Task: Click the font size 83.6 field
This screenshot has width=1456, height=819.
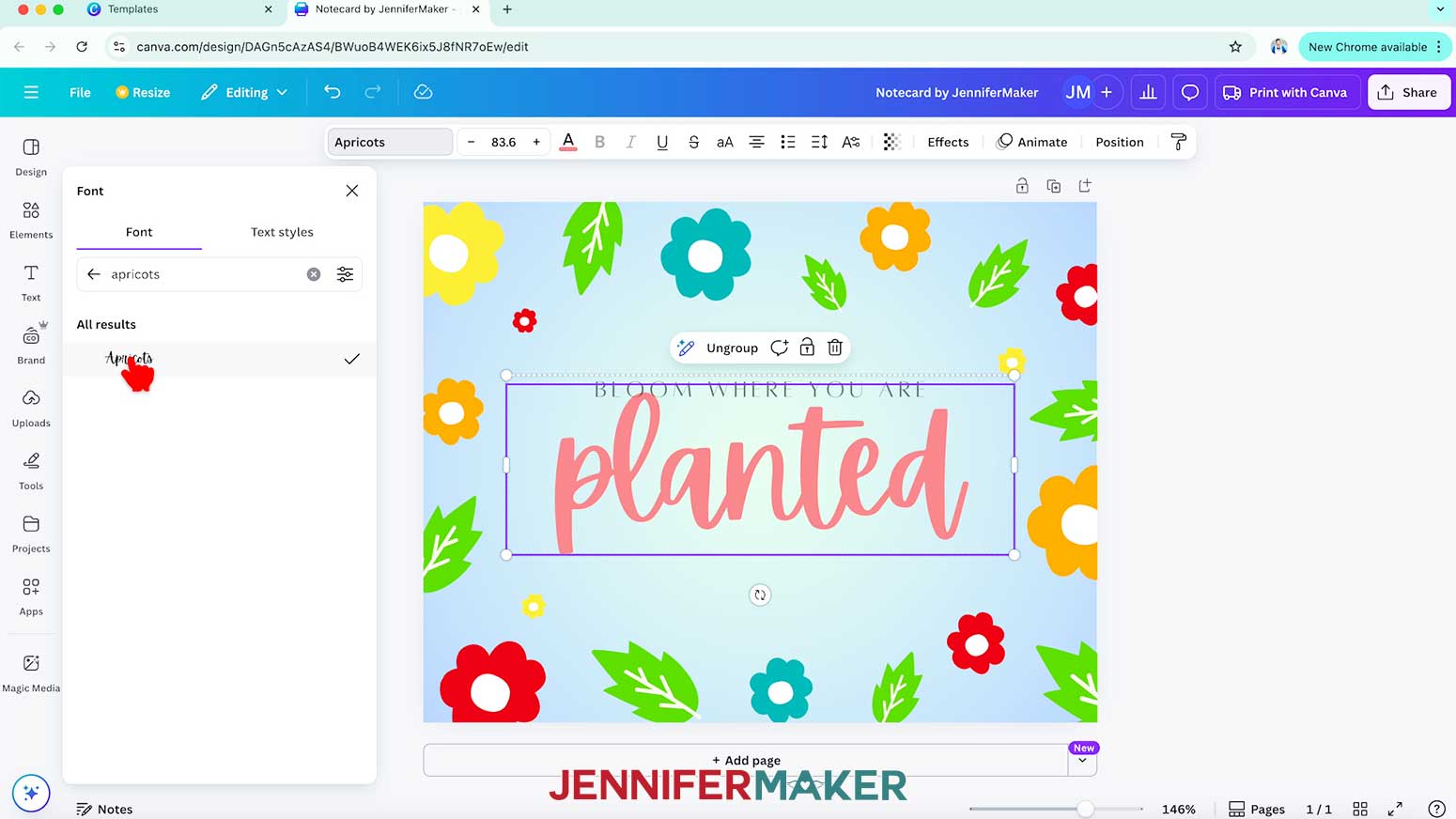Action: [x=503, y=142]
